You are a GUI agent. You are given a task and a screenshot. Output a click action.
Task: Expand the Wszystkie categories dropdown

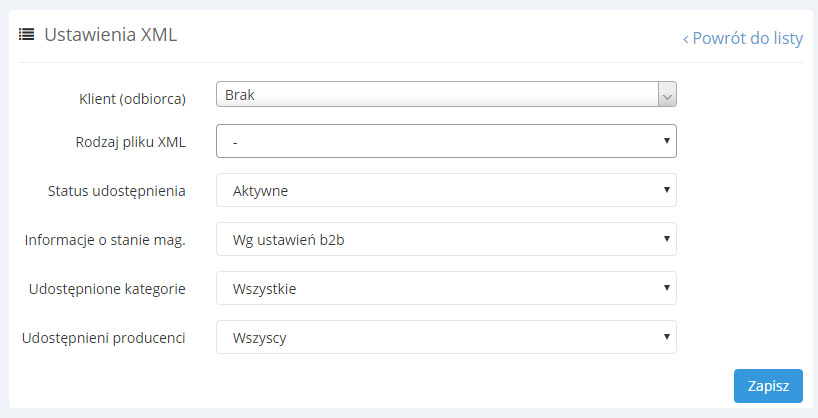pos(446,288)
